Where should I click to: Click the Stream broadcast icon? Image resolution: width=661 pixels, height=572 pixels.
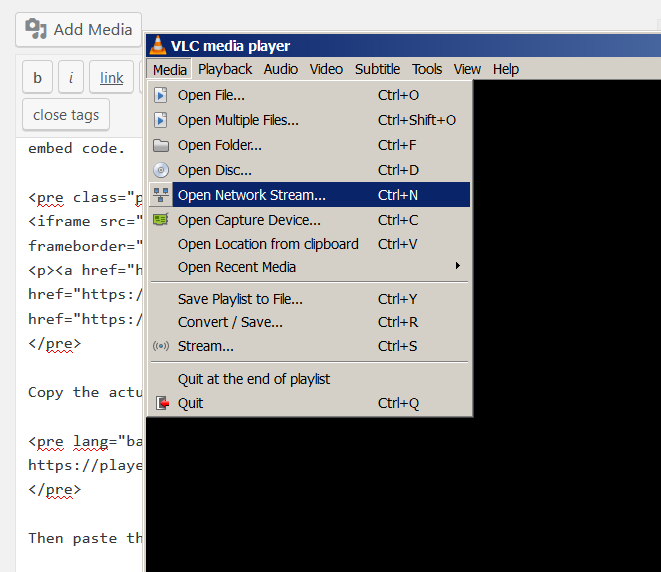[161, 346]
